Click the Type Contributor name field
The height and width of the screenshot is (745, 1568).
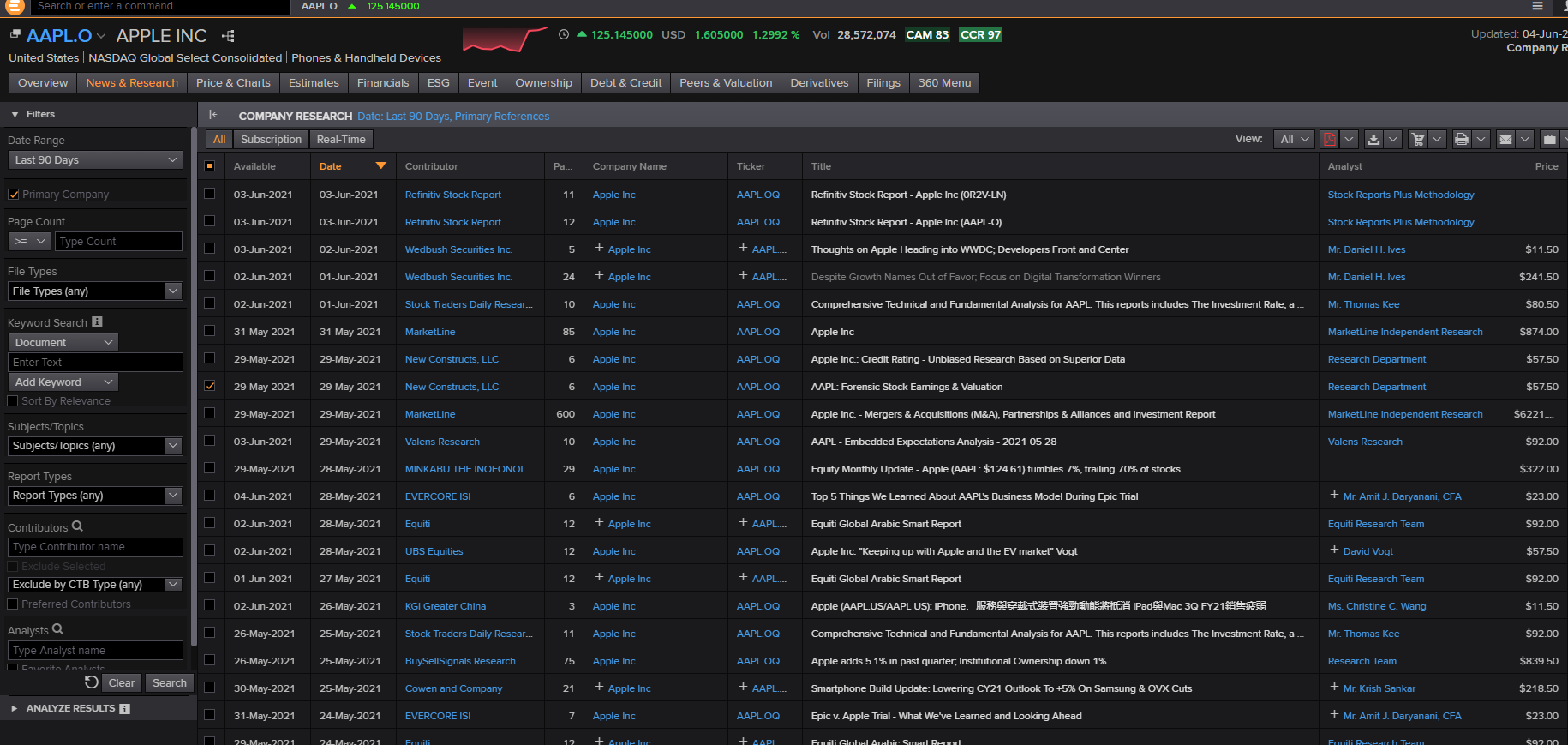96,547
